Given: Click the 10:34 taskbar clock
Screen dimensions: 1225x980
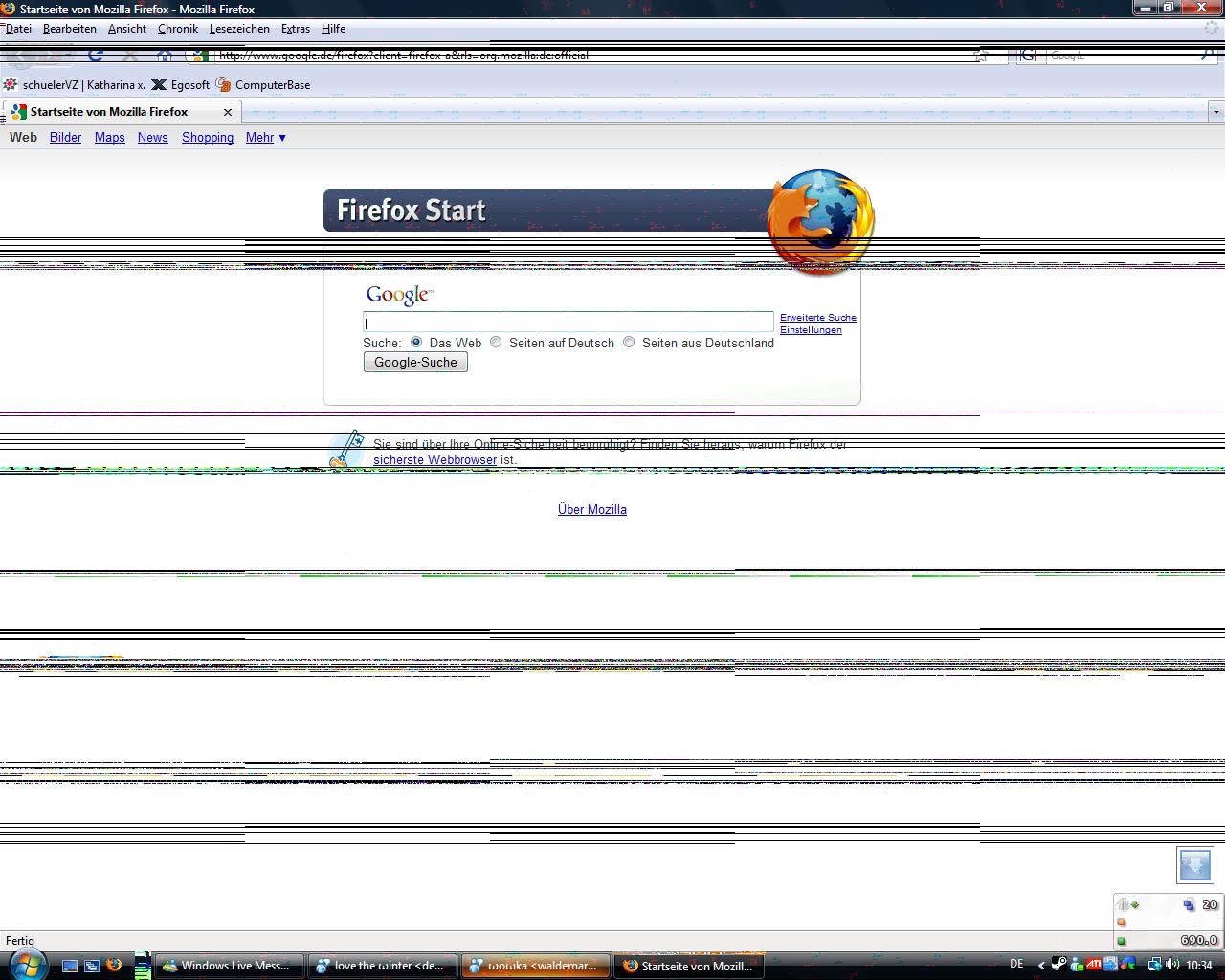Looking at the screenshot, I should [x=1199, y=966].
